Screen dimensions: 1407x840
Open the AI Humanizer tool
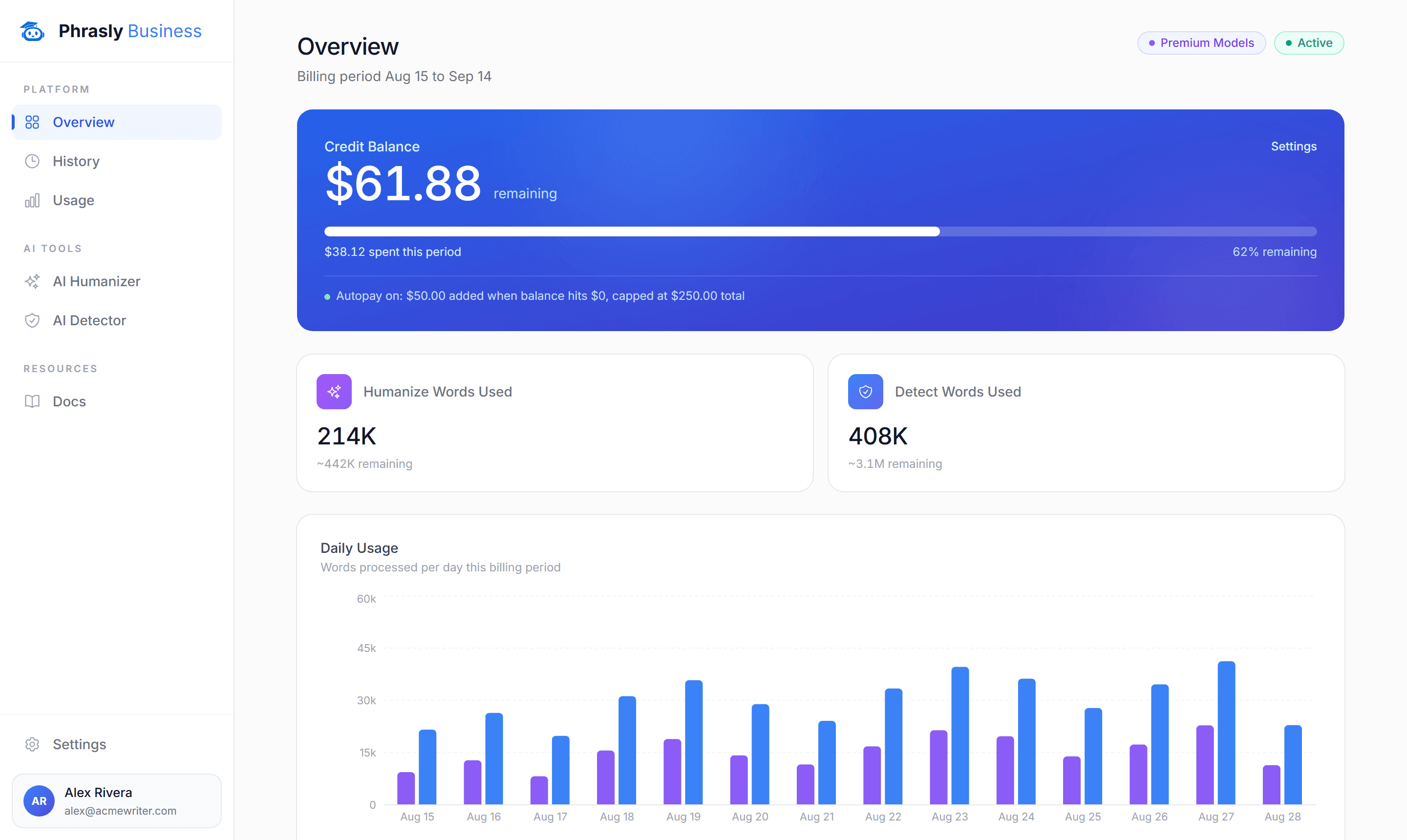[117, 281]
